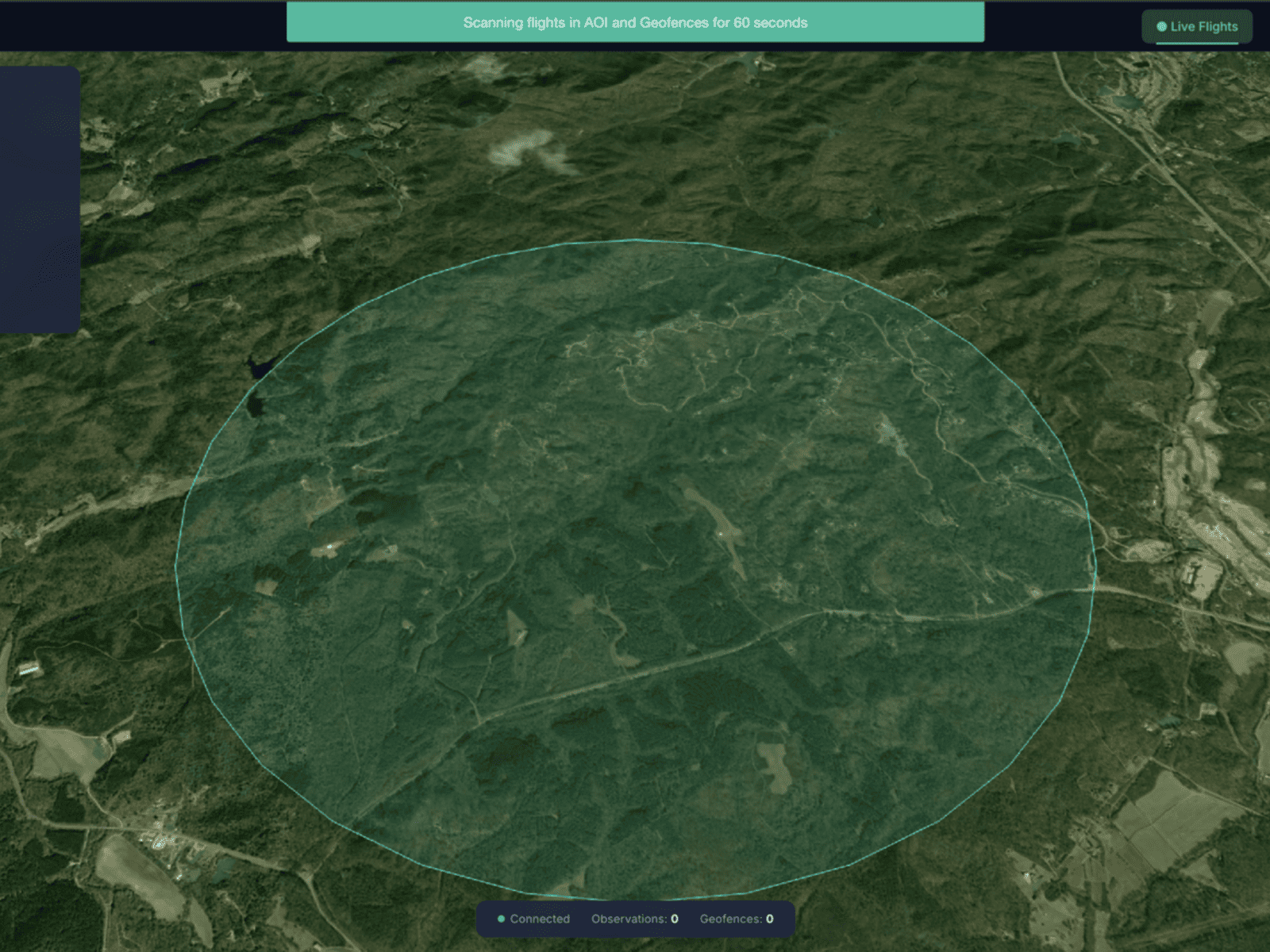Click the green Connected status dot

(501, 919)
